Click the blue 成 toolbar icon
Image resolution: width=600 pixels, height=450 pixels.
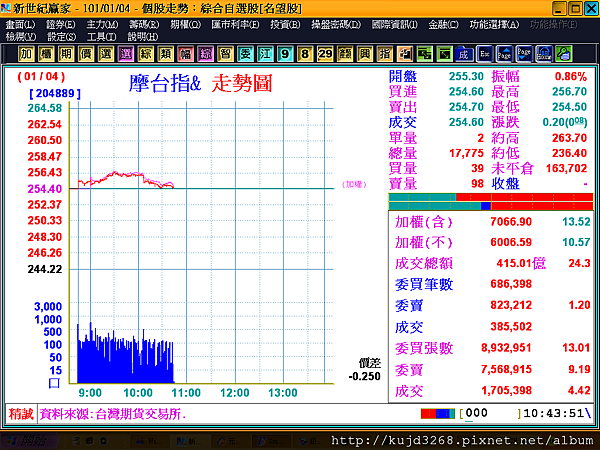tap(464, 54)
